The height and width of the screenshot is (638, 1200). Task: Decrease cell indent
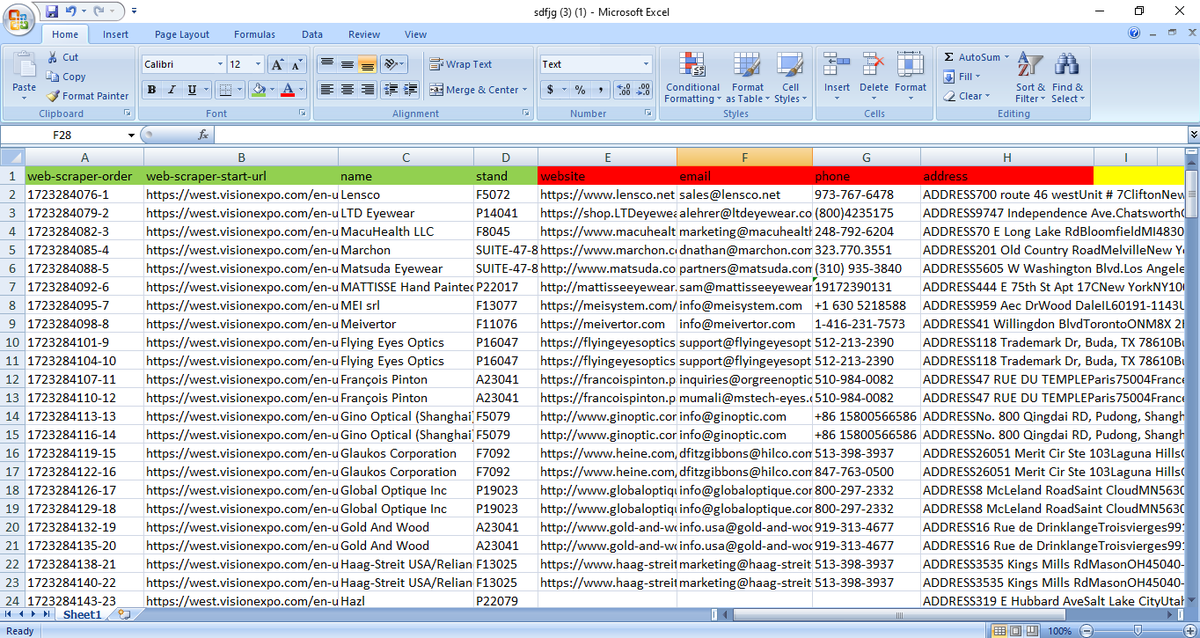tap(390, 90)
